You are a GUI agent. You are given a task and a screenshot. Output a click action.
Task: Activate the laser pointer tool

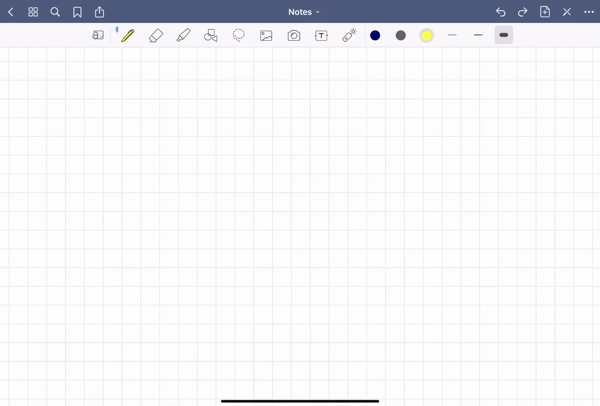349,35
